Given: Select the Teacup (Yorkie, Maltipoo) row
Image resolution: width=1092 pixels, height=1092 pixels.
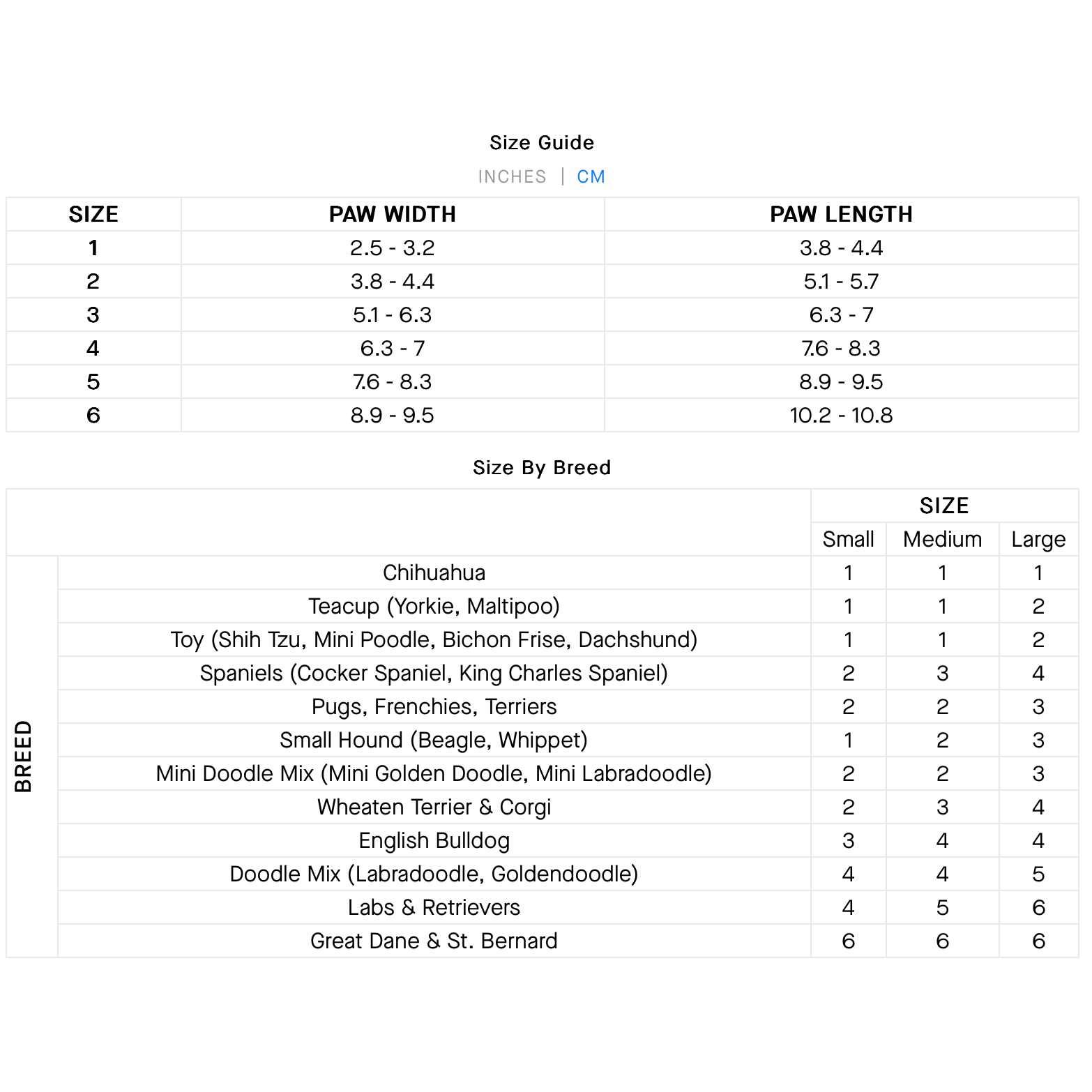Looking at the screenshot, I should pyautogui.click(x=434, y=606).
